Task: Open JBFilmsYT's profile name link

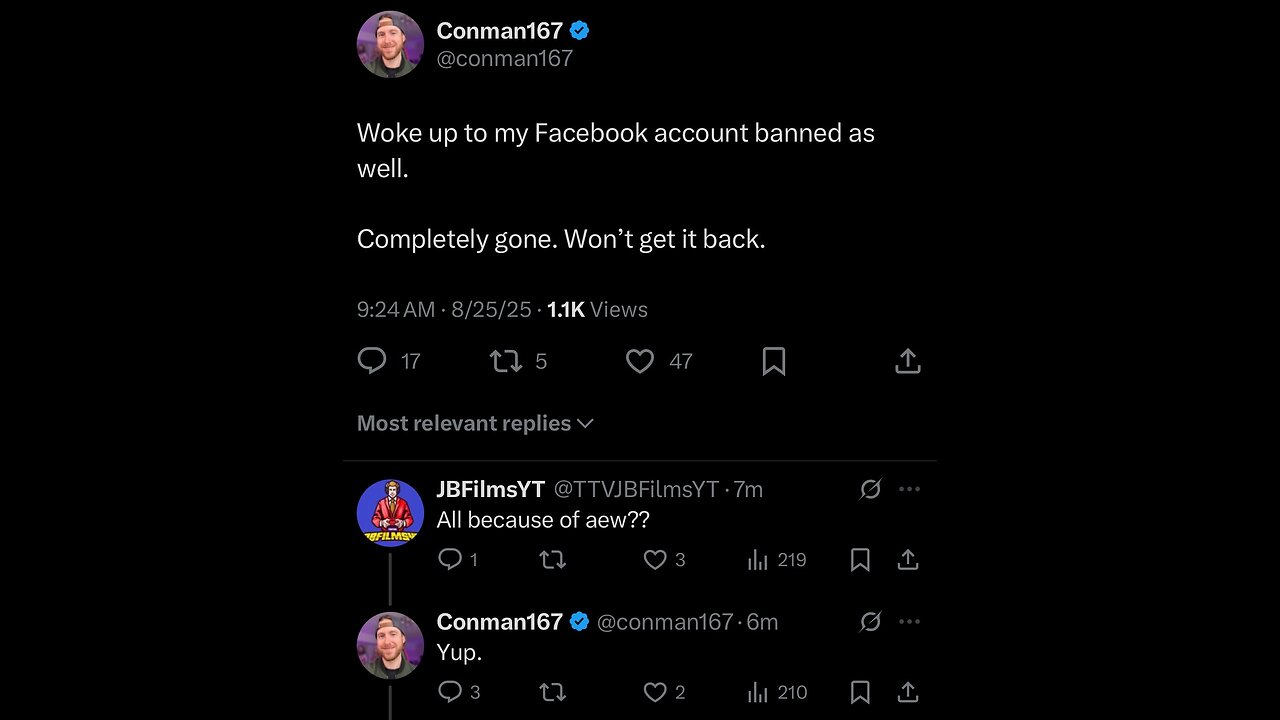Action: (490, 489)
